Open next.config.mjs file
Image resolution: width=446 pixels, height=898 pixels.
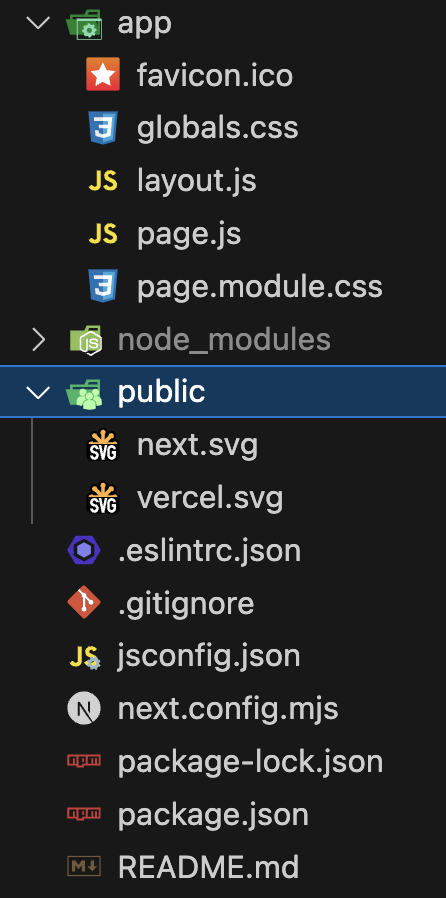228,709
